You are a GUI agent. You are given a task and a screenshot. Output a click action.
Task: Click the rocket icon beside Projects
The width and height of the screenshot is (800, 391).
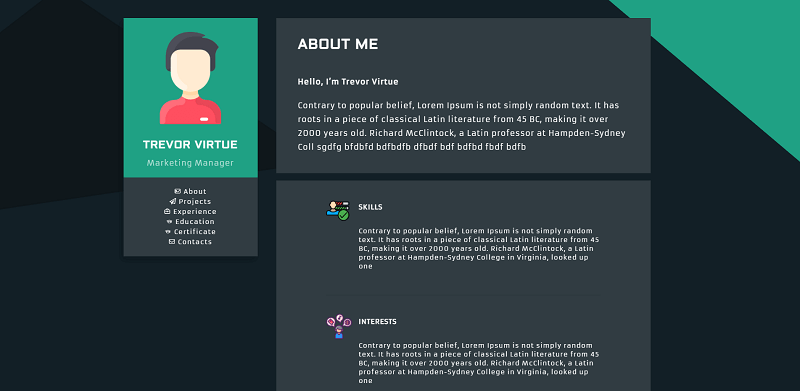173,202
